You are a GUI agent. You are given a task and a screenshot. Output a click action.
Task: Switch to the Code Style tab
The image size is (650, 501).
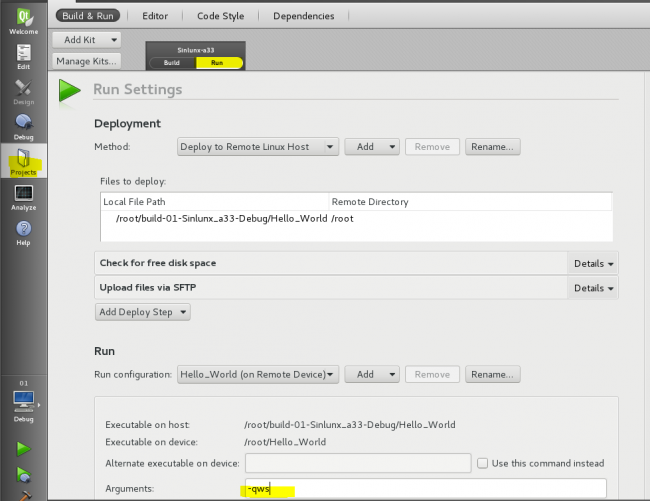(220, 16)
